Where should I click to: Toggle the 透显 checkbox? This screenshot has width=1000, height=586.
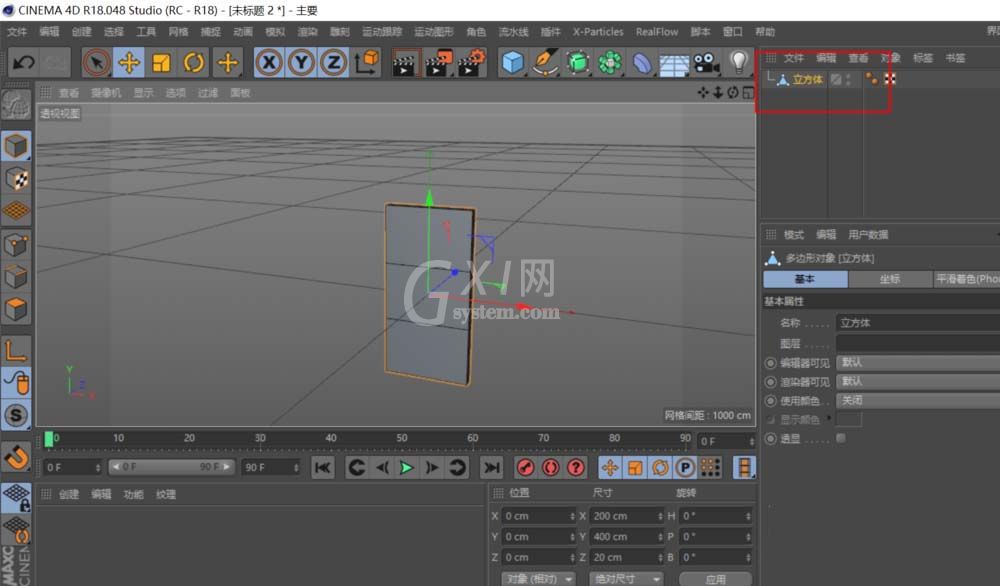tap(841, 438)
